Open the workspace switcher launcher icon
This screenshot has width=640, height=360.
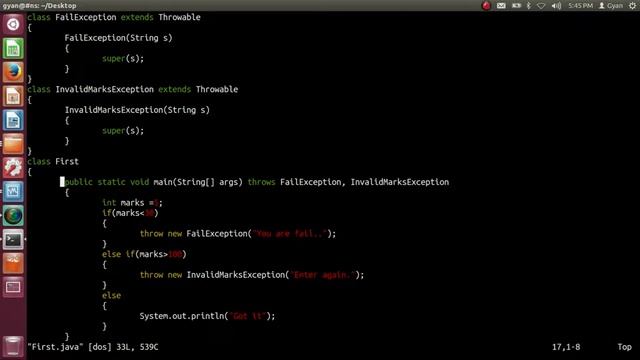point(13,287)
